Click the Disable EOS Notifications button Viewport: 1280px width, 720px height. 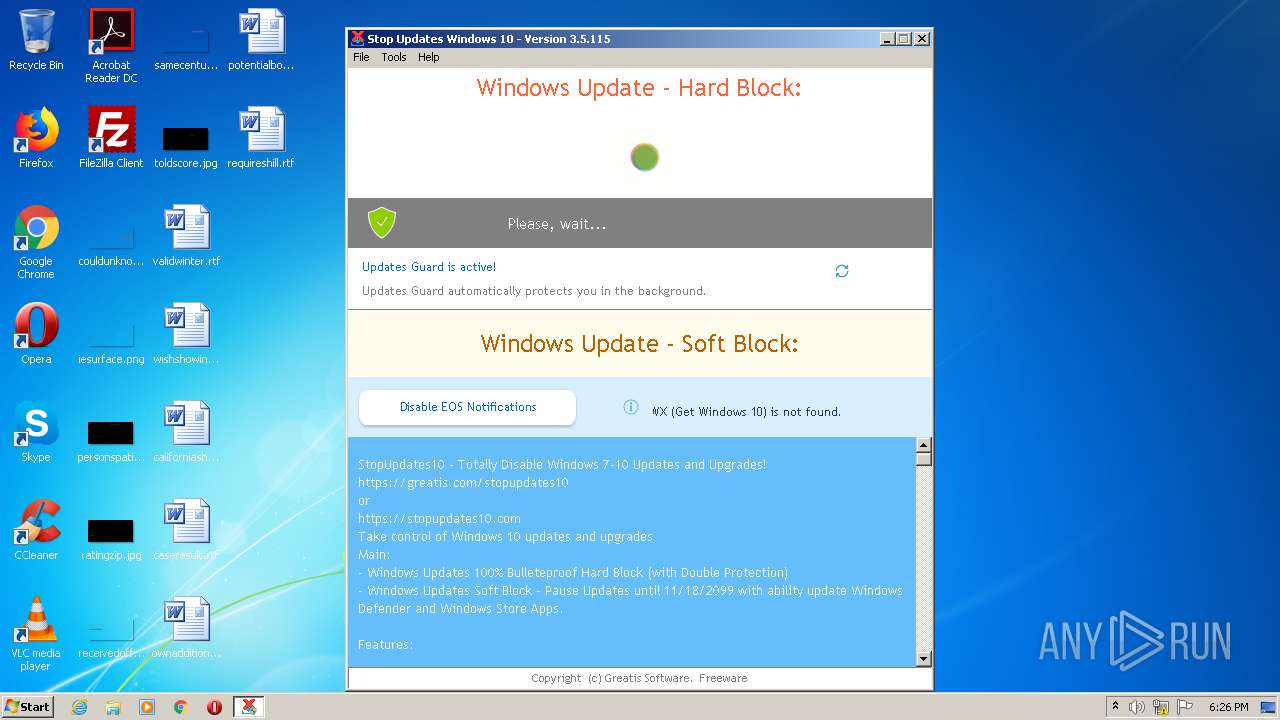coord(467,407)
